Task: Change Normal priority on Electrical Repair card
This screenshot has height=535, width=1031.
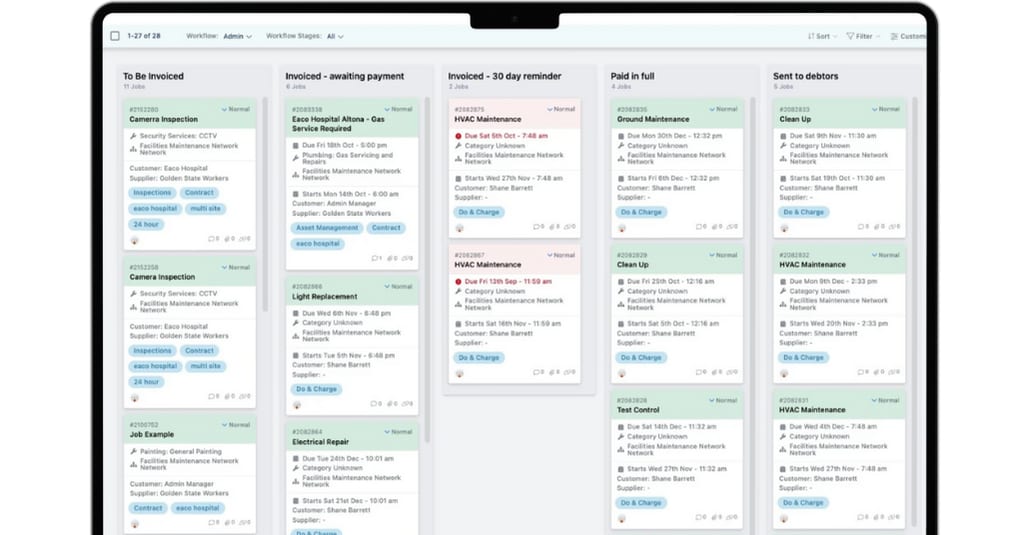Action: [x=398, y=432]
